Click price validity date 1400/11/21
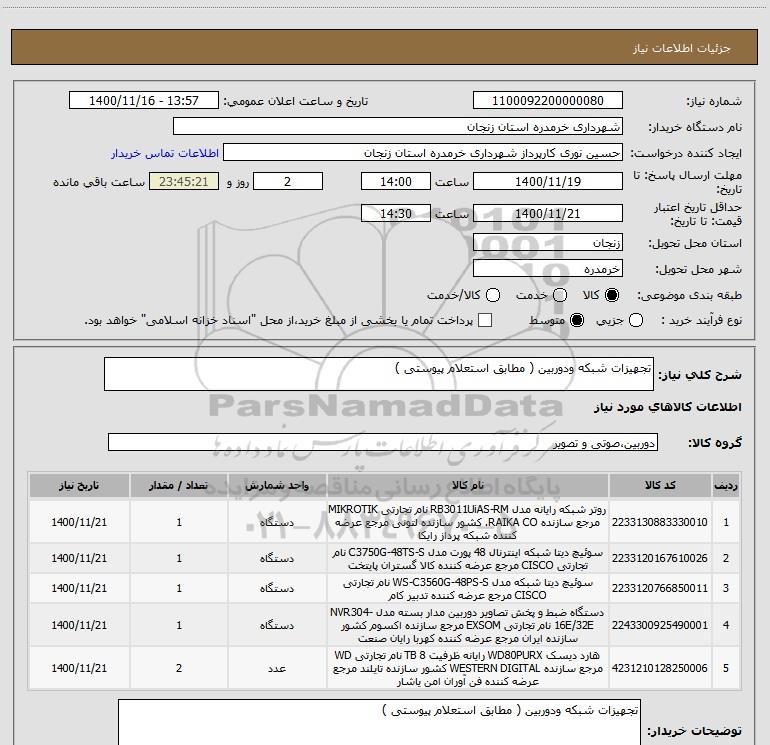This screenshot has height=745, width=770. 548,213
